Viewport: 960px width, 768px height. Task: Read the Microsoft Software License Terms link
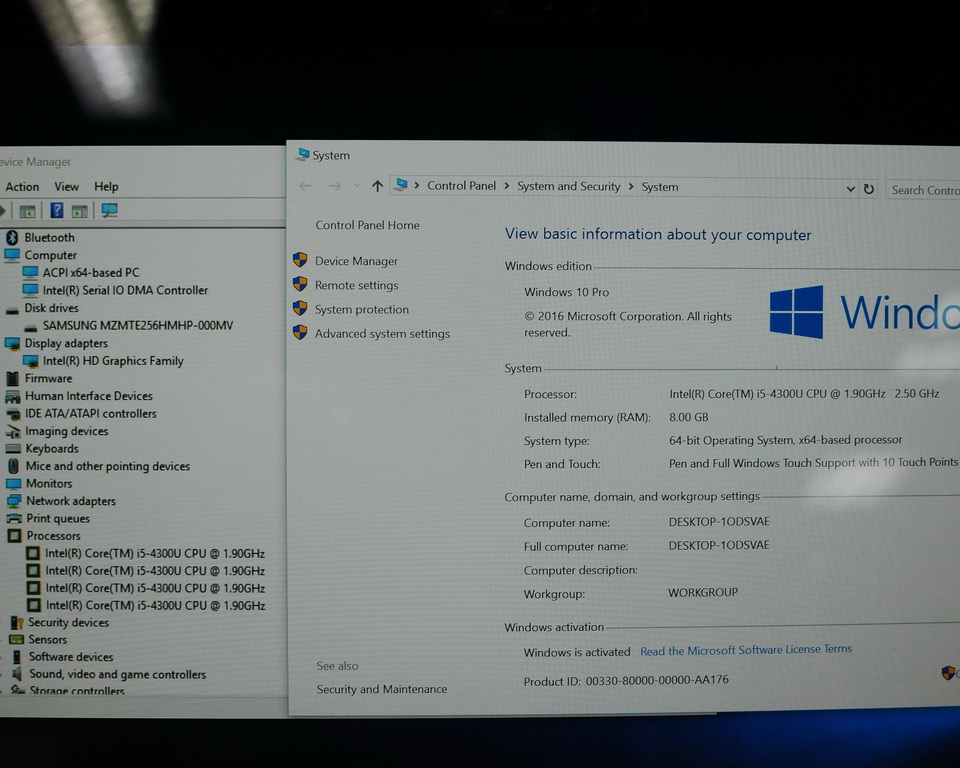tap(746, 650)
